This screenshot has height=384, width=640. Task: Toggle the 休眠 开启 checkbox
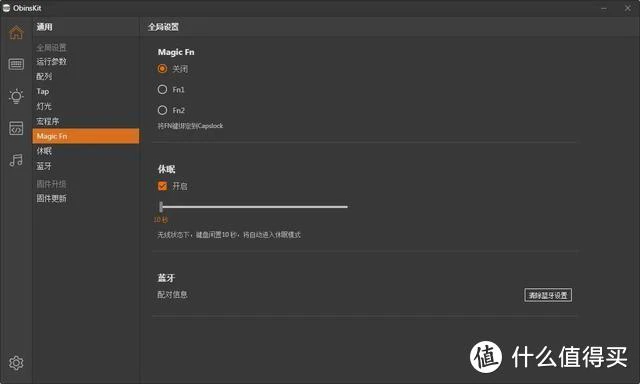[x=162, y=186]
